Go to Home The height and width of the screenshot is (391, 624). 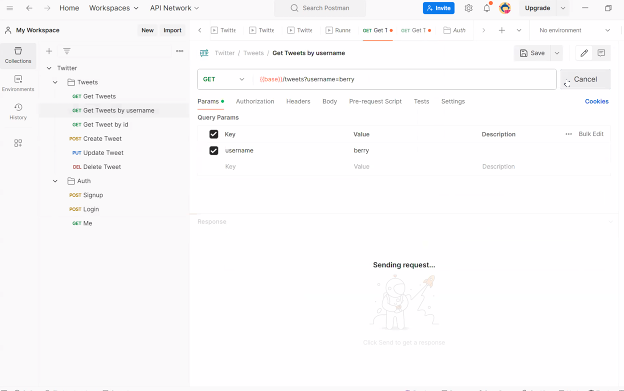point(69,8)
